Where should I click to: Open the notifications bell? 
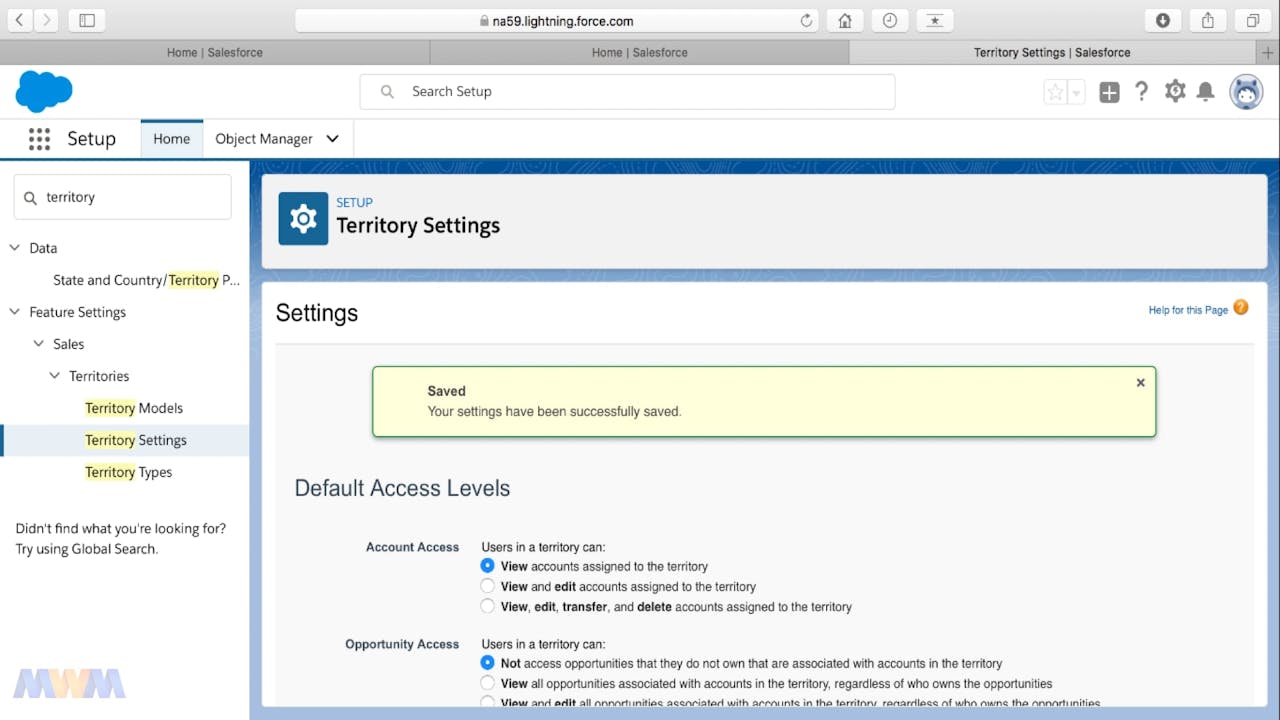[1206, 92]
